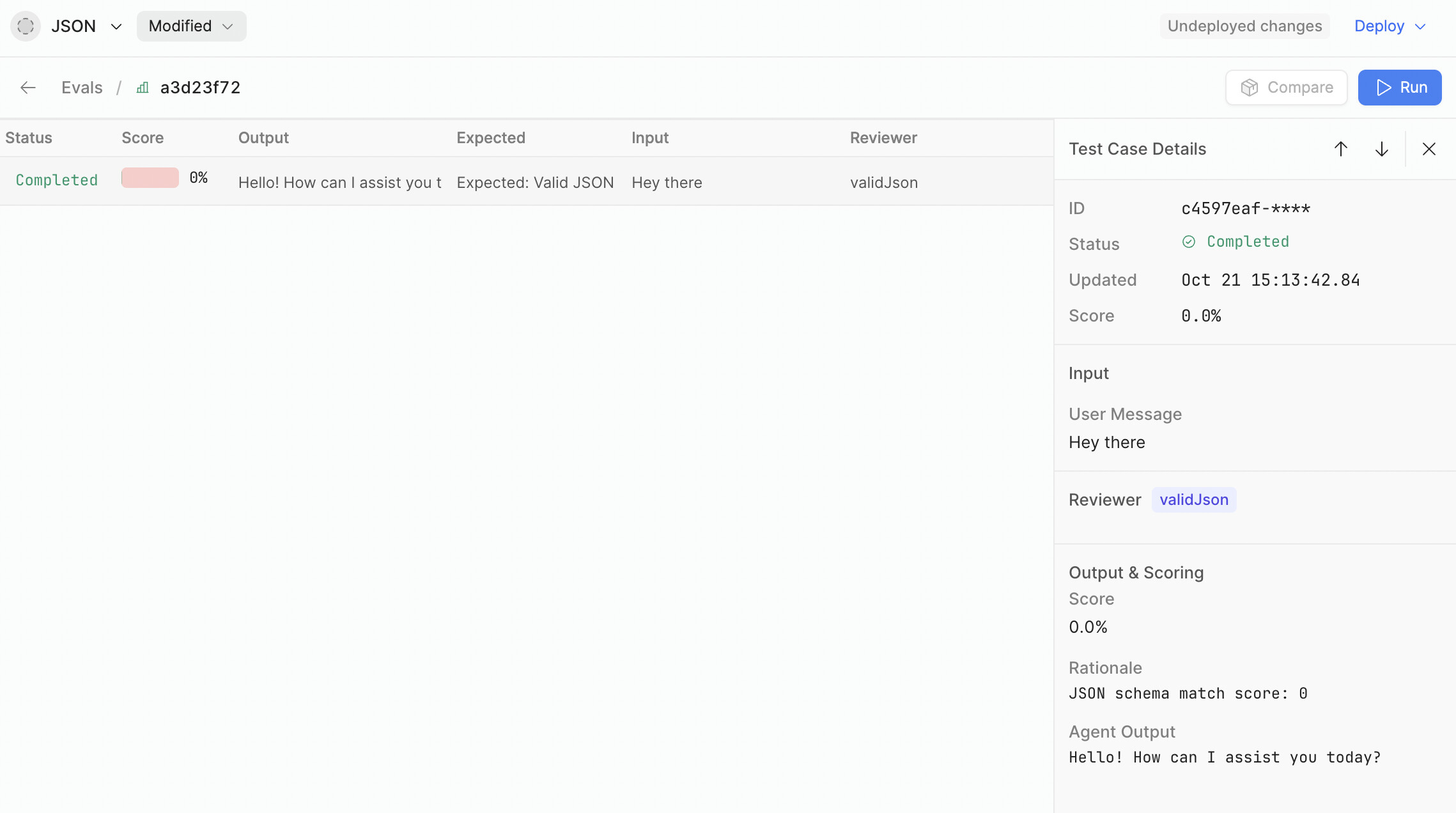Close the Test Case Details panel
Screen dimensions: 1456x813
(1429, 149)
